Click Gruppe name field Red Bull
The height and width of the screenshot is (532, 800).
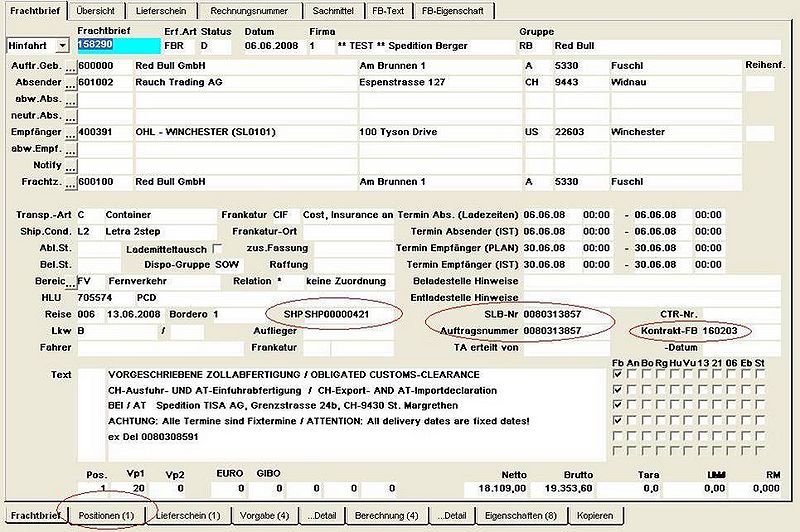667,46
